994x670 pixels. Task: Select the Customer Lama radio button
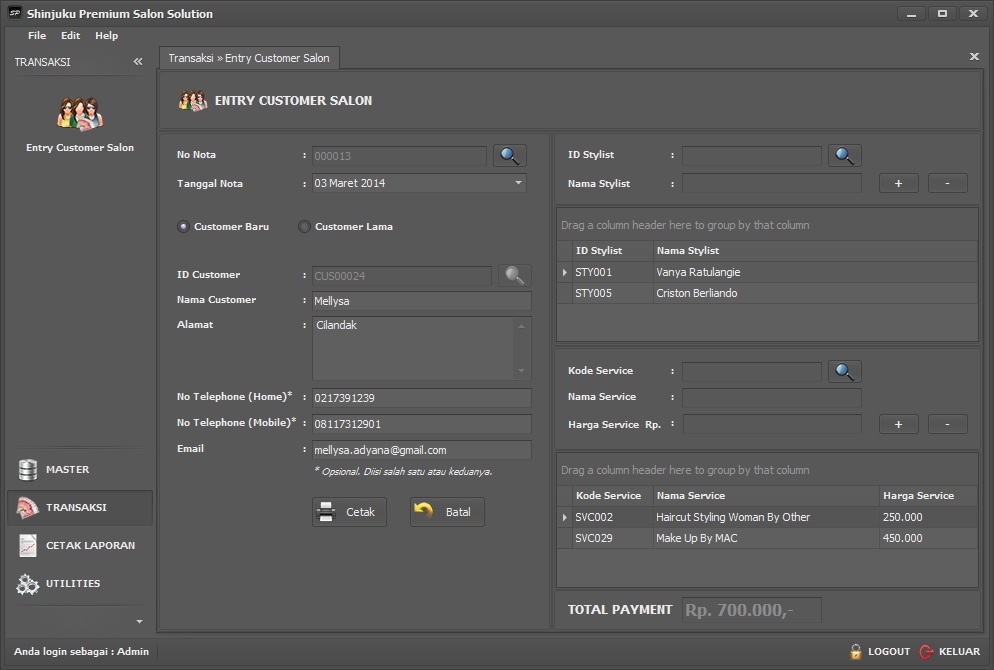[x=305, y=227]
